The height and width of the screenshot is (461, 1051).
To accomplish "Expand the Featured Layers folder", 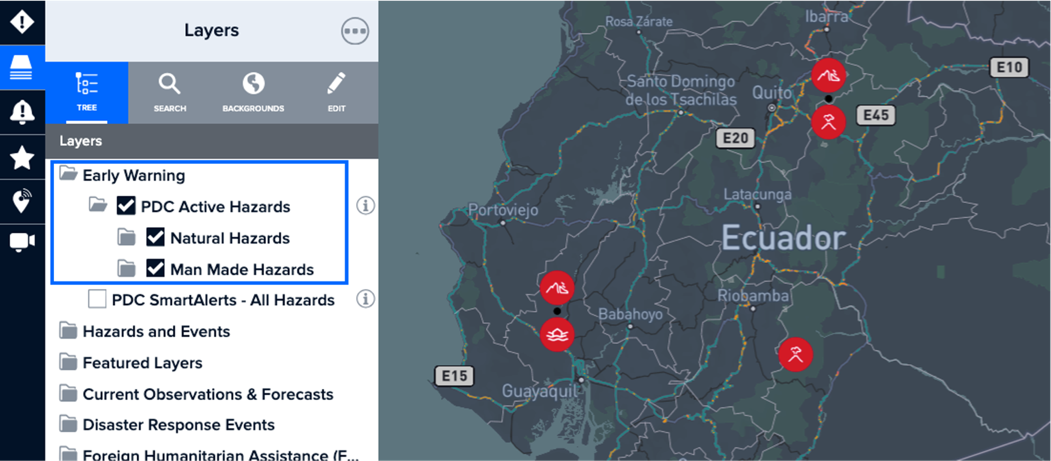I will [x=68, y=363].
